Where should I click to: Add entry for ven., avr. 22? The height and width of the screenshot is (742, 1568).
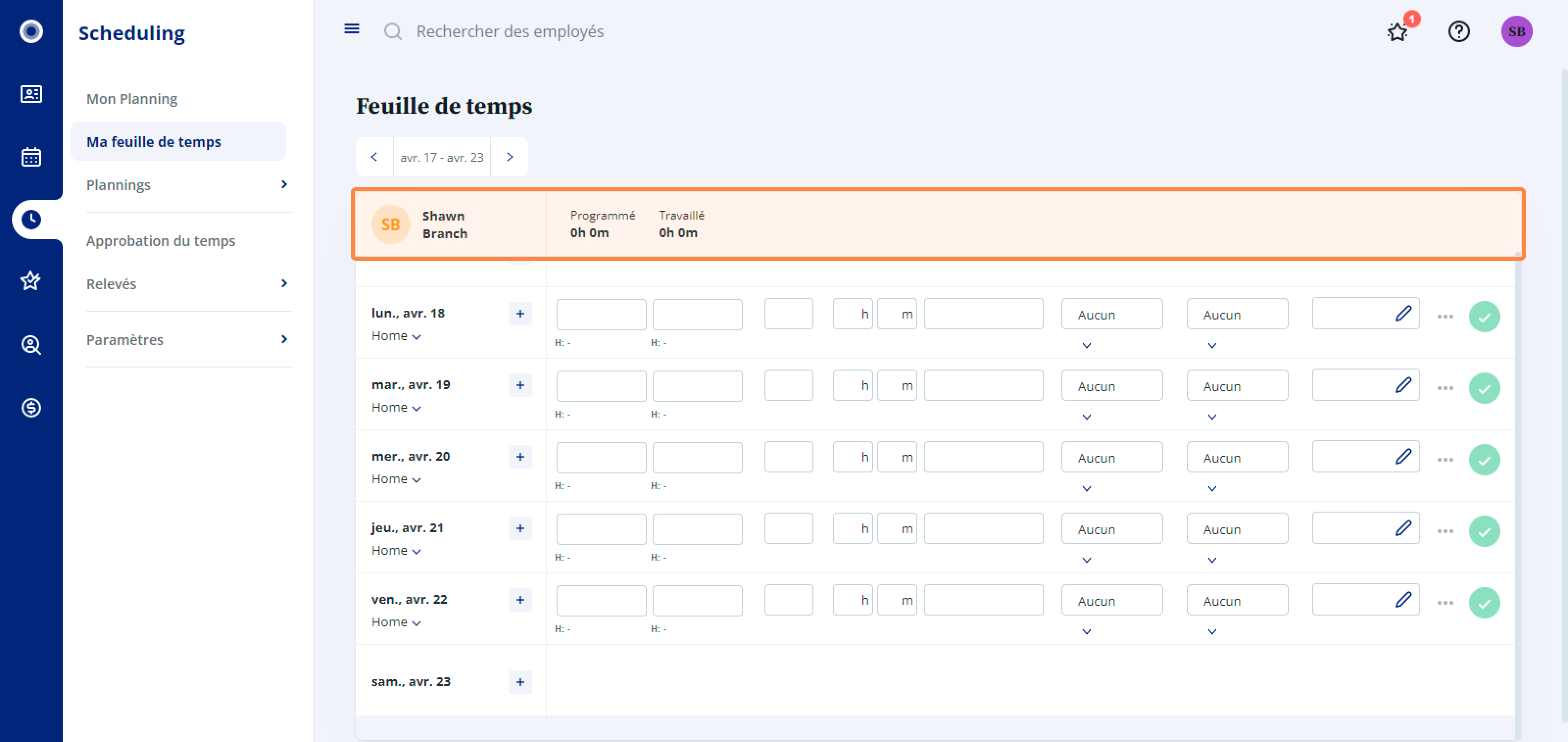pyautogui.click(x=520, y=599)
